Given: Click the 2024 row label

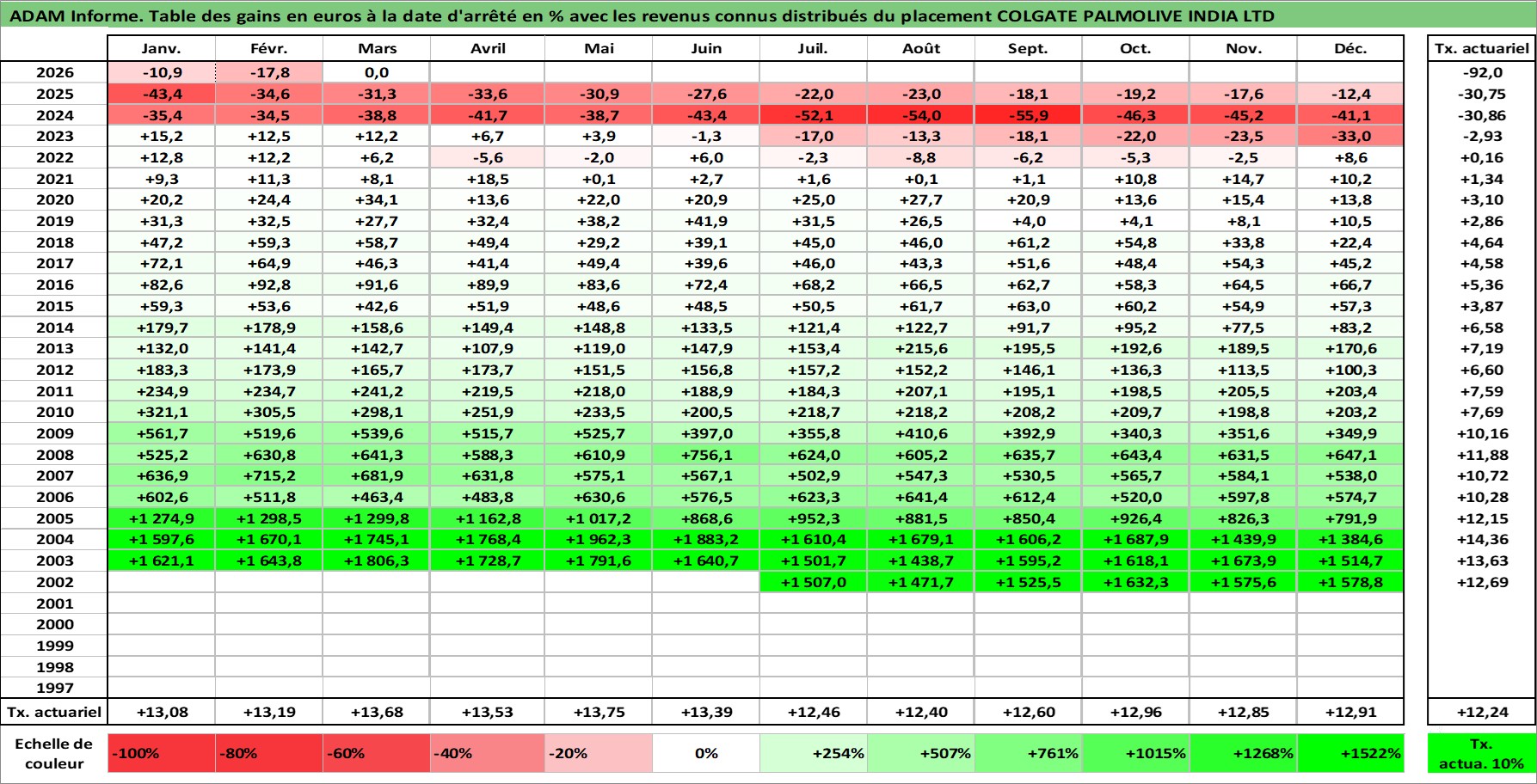Looking at the screenshot, I should click(54, 115).
